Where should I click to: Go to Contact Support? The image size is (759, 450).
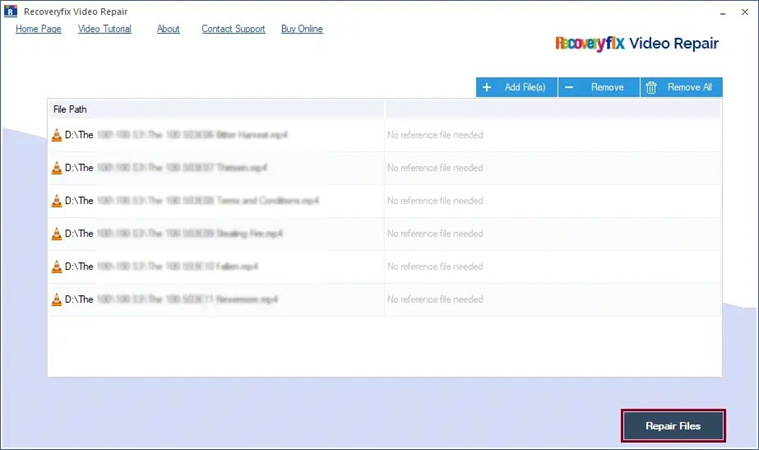pos(233,29)
